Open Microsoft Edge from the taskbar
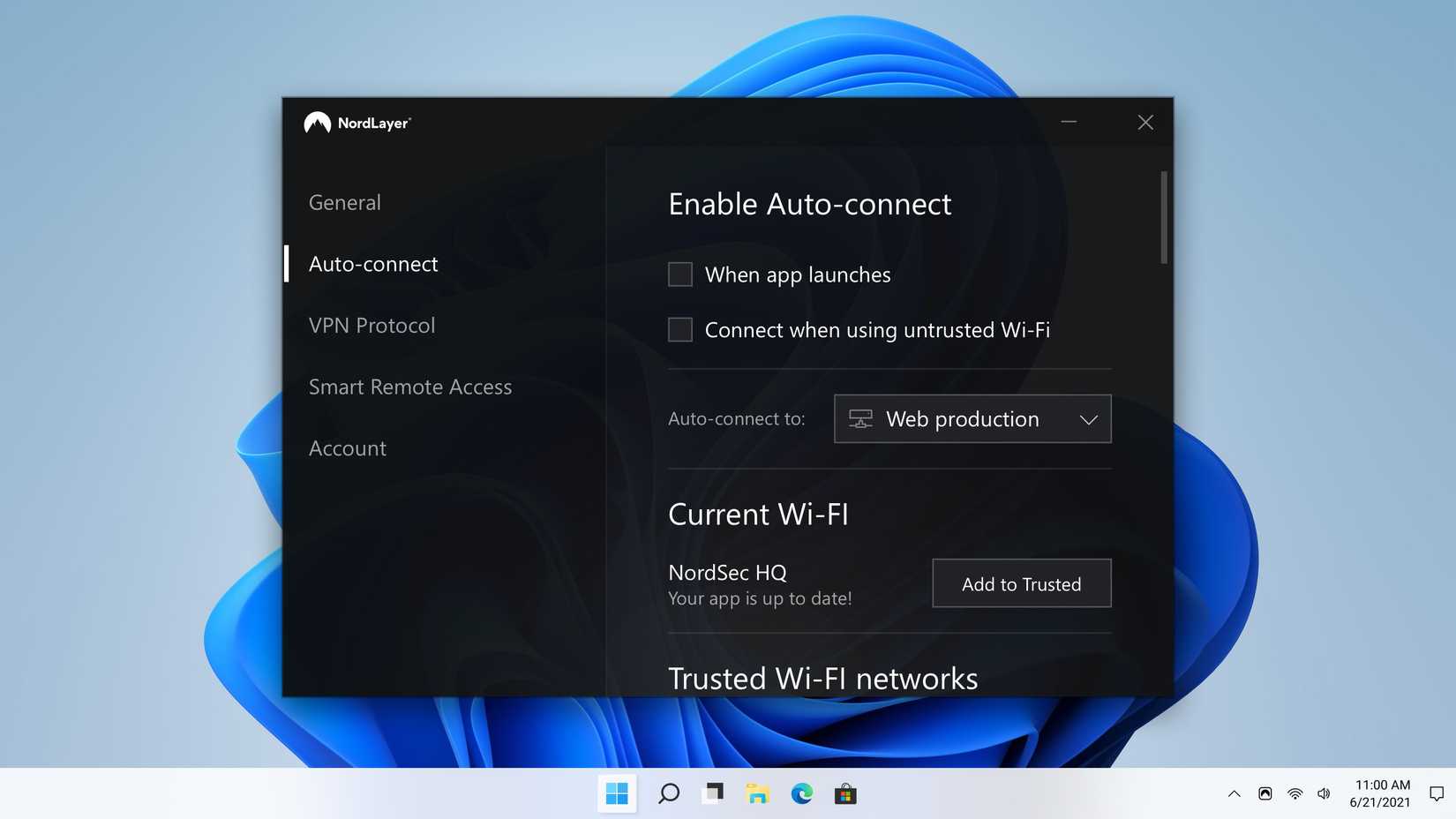1456x819 pixels. (x=801, y=793)
